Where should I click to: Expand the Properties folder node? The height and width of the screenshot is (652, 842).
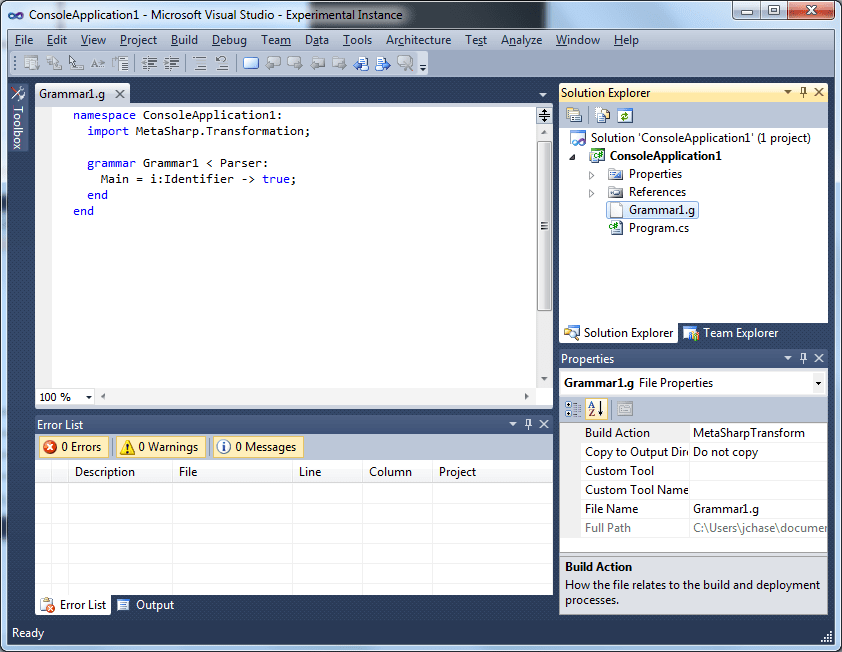(x=591, y=175)
